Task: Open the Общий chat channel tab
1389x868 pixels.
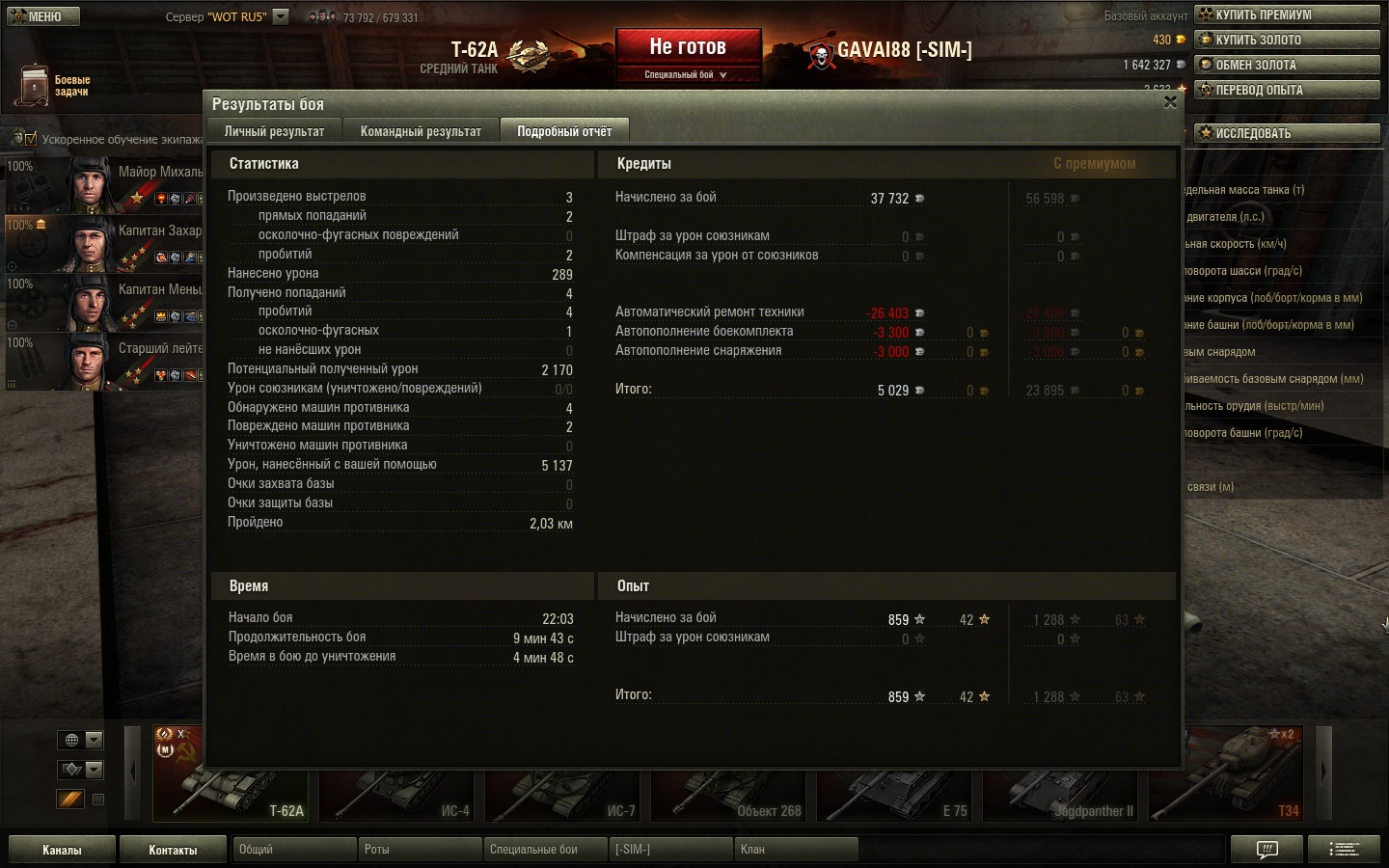Action: 294,850
